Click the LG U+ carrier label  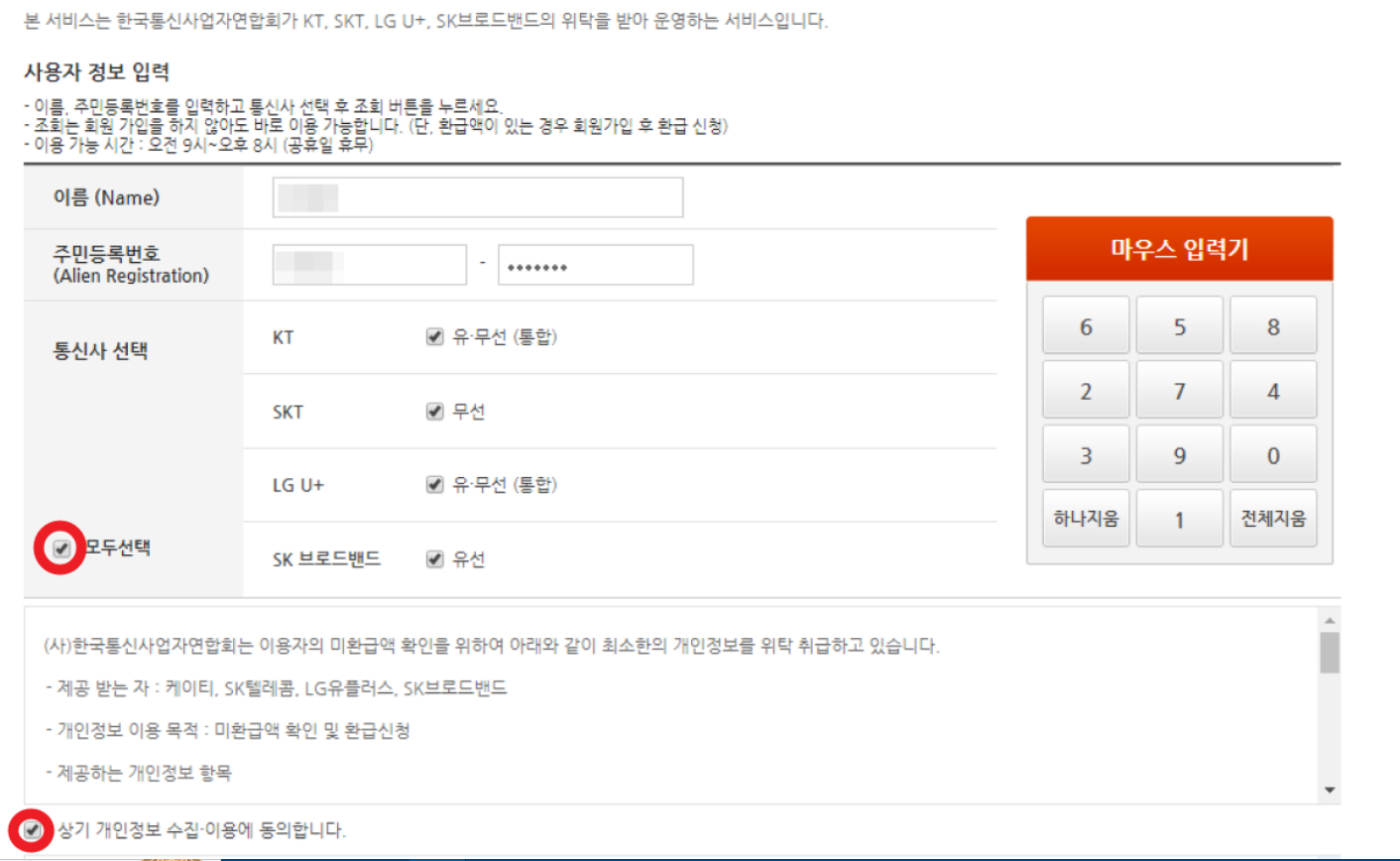click(x=298, y=485)
